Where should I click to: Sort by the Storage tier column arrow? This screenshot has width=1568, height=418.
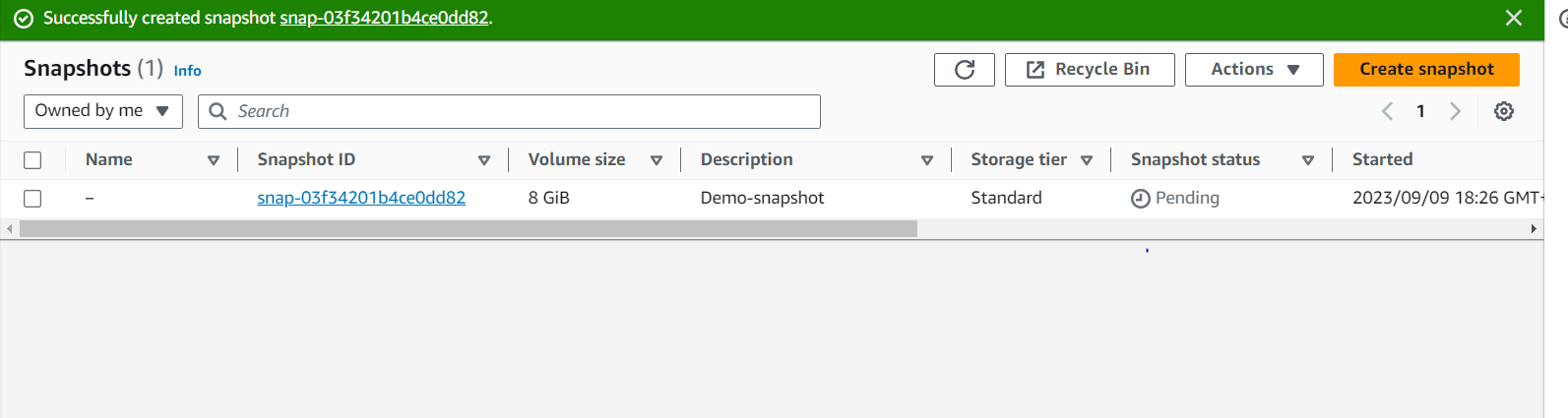[x=1087, y=160]
